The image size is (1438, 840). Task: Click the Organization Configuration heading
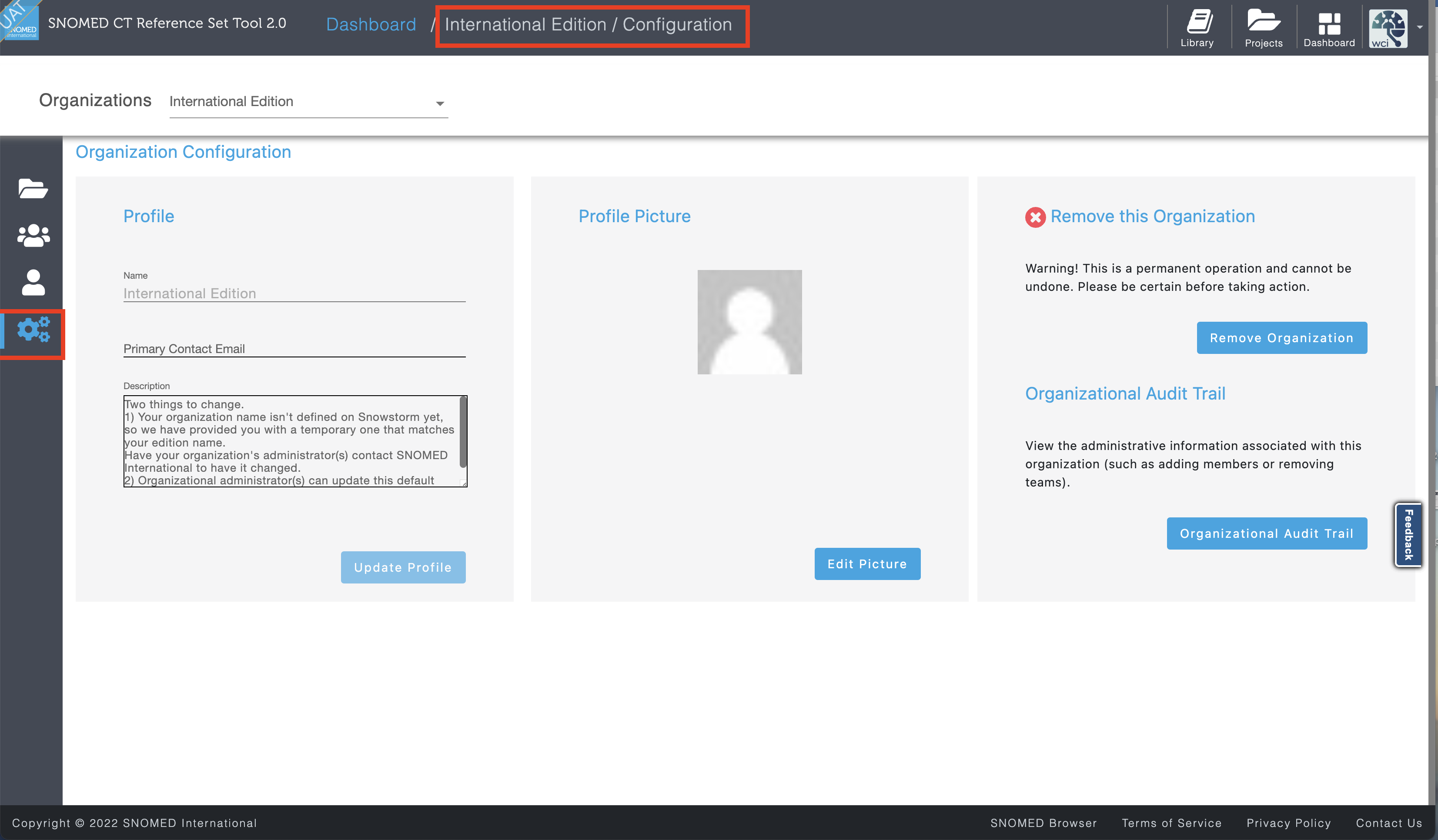coord(183,152)
